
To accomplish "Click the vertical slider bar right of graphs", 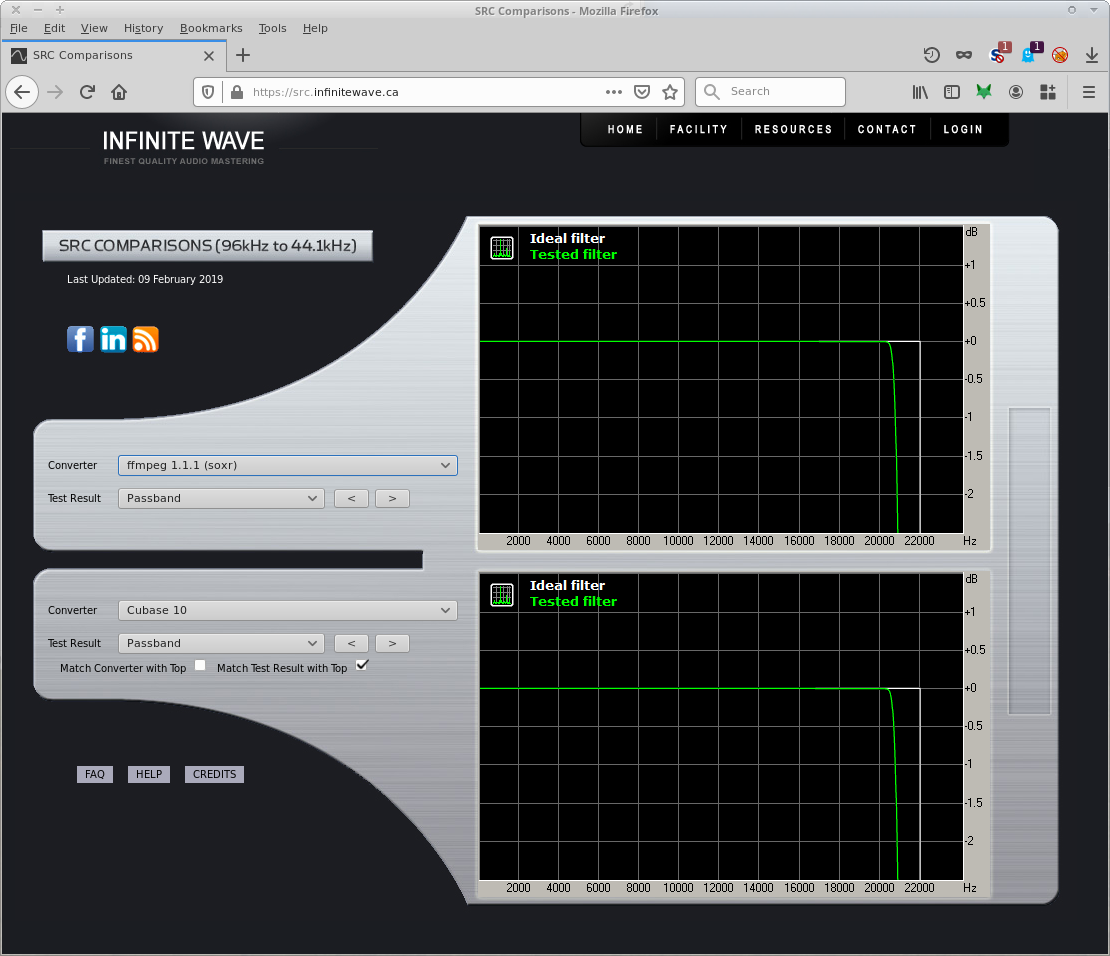I will click(1029, 561).
